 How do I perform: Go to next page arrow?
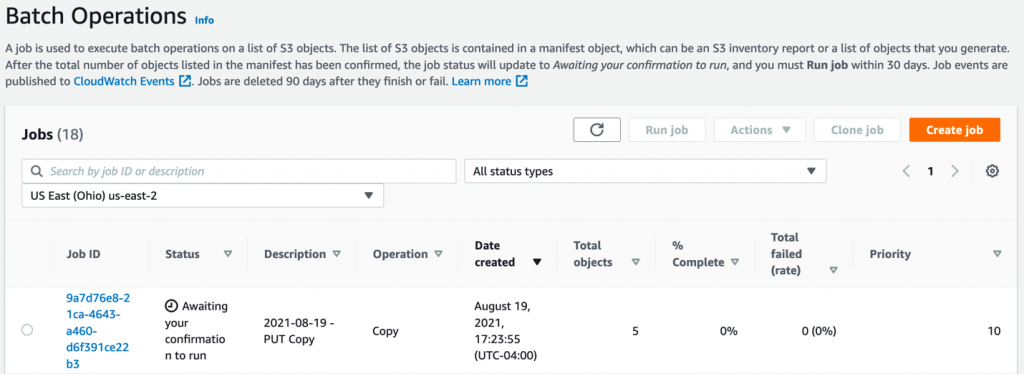pos(955,172)
